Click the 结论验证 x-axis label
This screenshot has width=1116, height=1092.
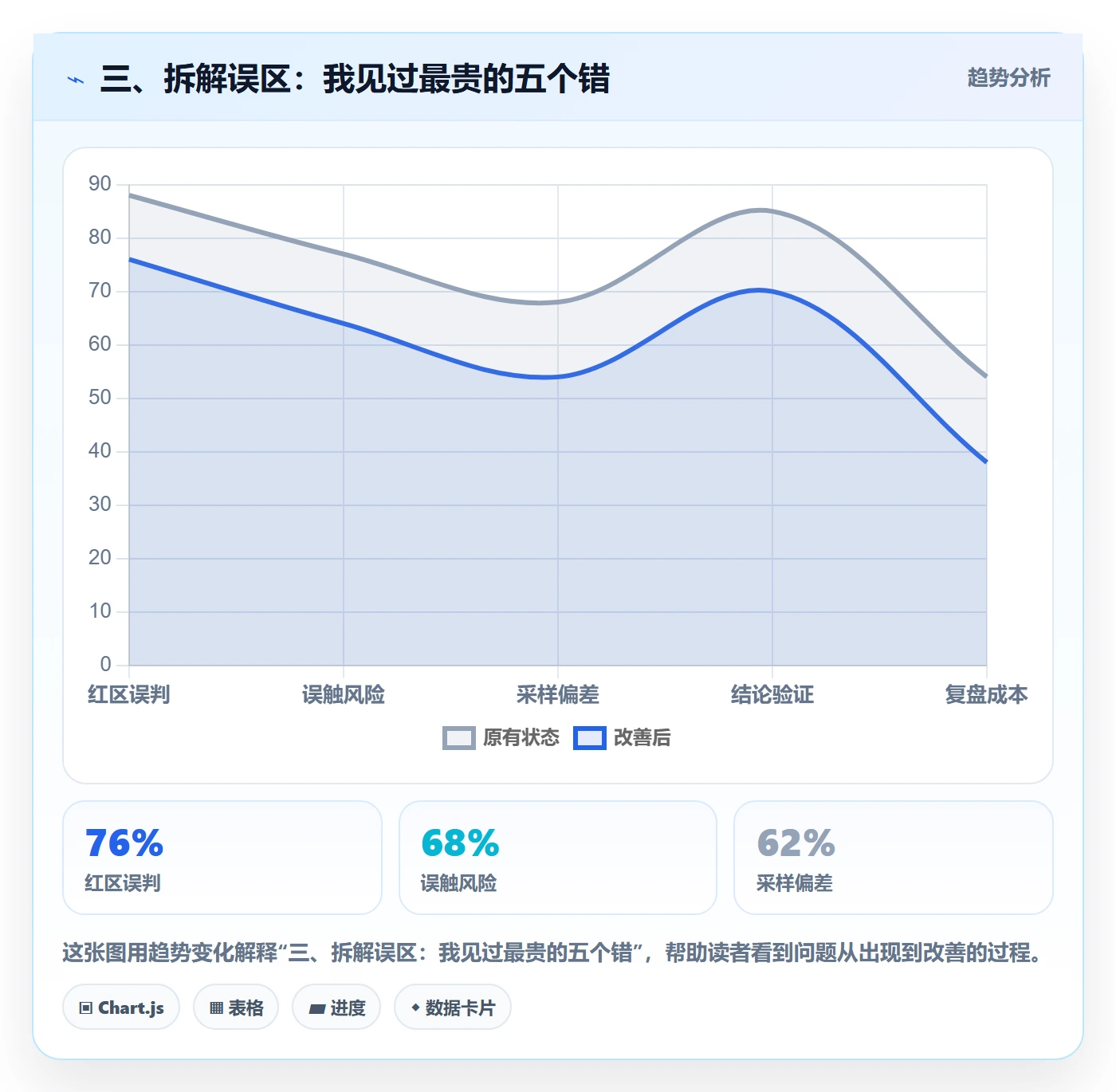(x=772, y=694)
